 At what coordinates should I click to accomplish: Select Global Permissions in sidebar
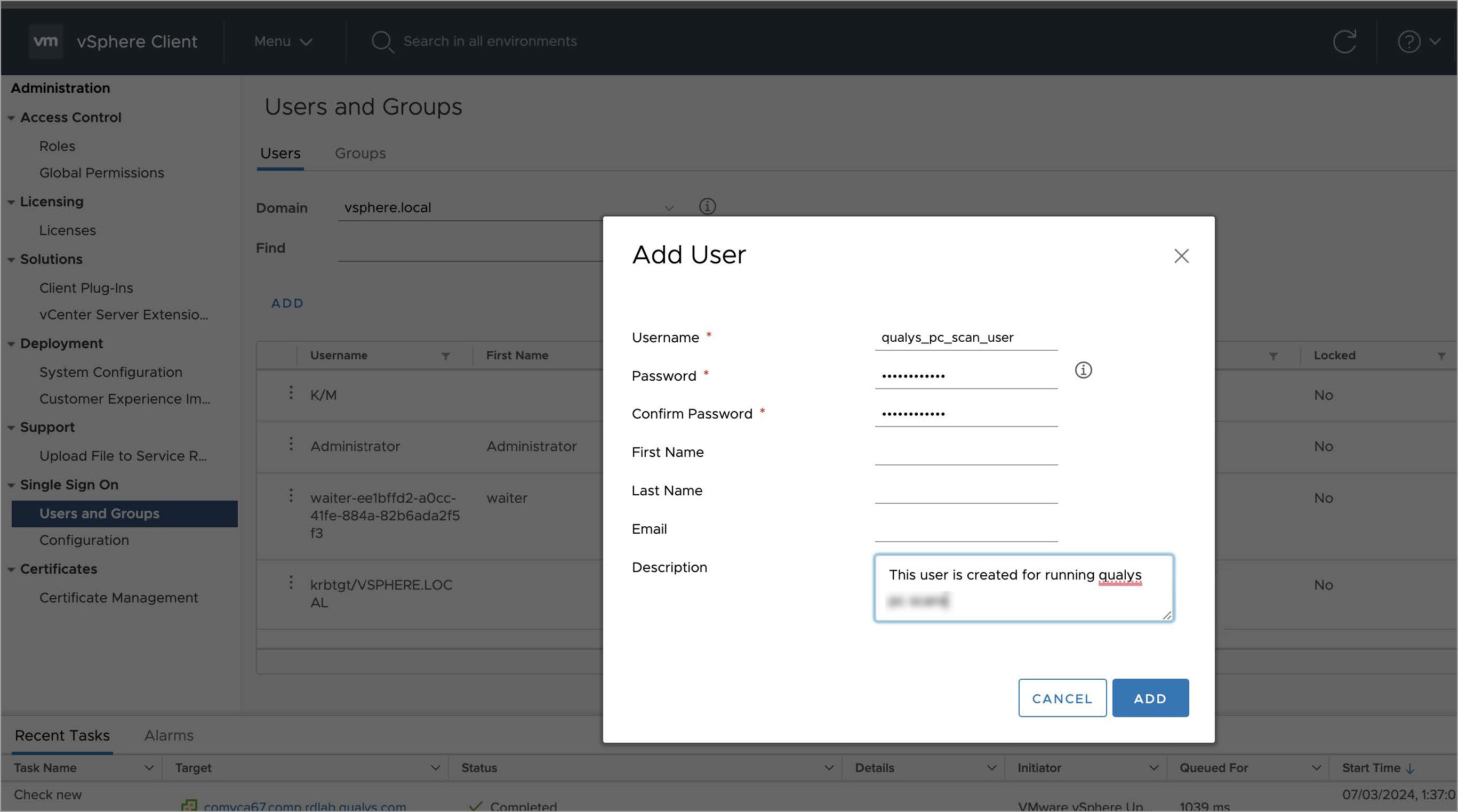101,173
